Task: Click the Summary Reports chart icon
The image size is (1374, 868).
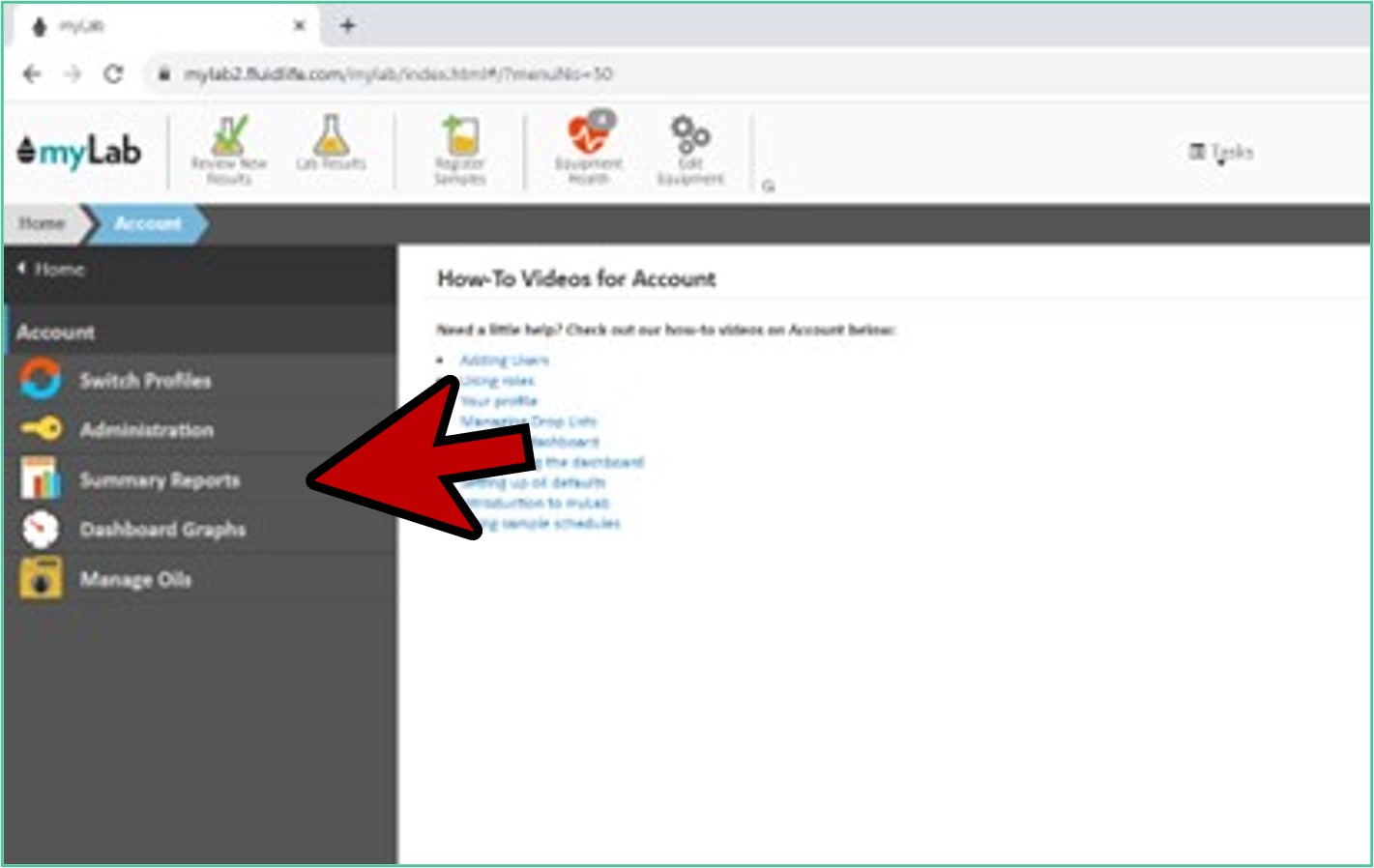Action: [41, 479]
